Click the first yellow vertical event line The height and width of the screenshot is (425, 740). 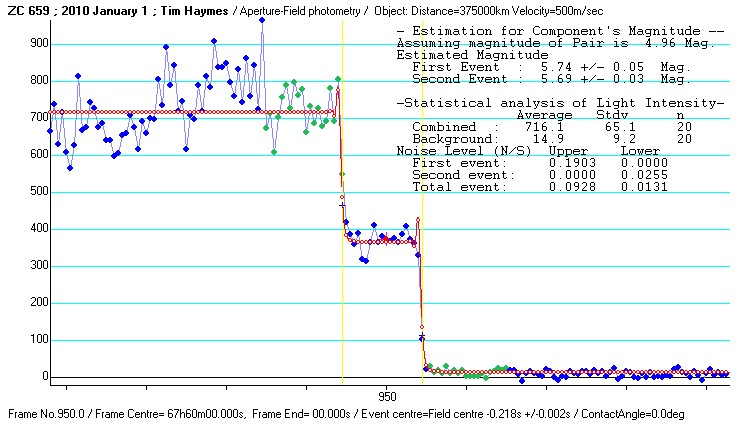pyautogui.click(x=342, y=250)
